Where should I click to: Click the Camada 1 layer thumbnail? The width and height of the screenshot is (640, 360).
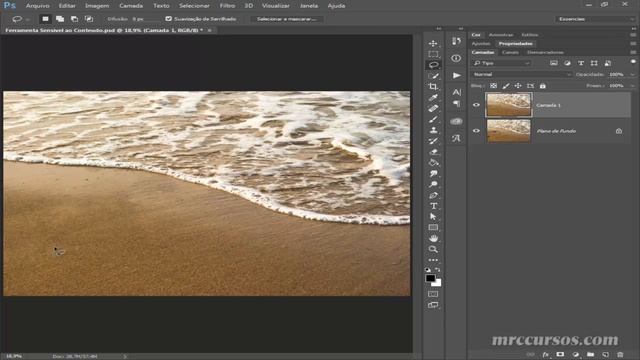509,105
